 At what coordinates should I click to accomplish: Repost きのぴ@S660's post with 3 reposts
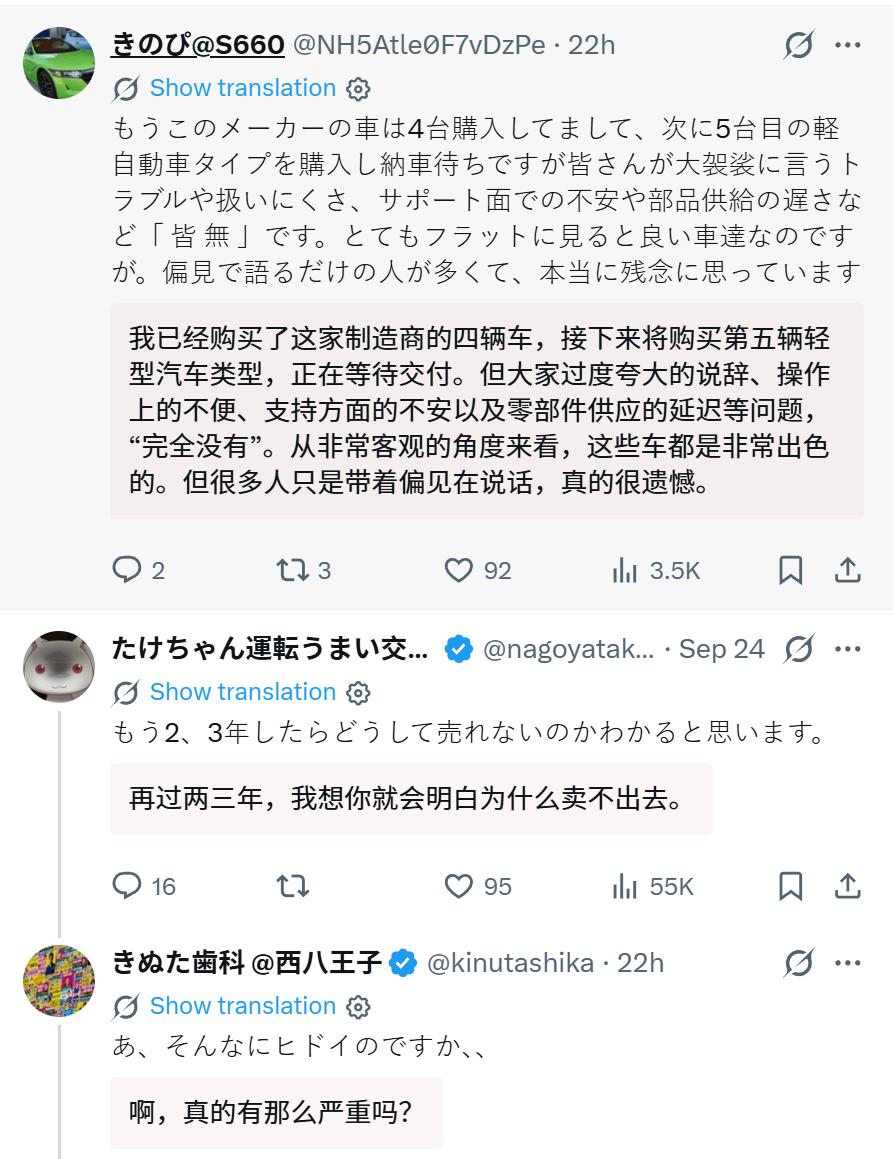pos(292,571)
